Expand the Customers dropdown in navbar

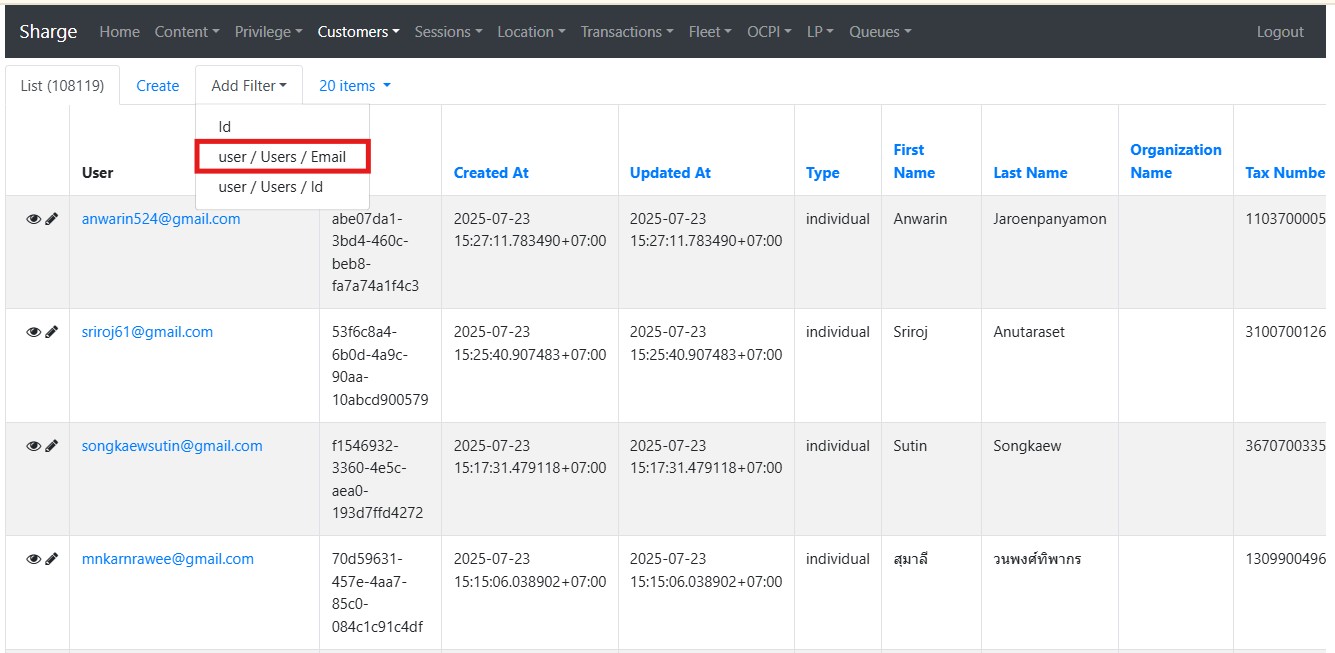coord(358,32)
